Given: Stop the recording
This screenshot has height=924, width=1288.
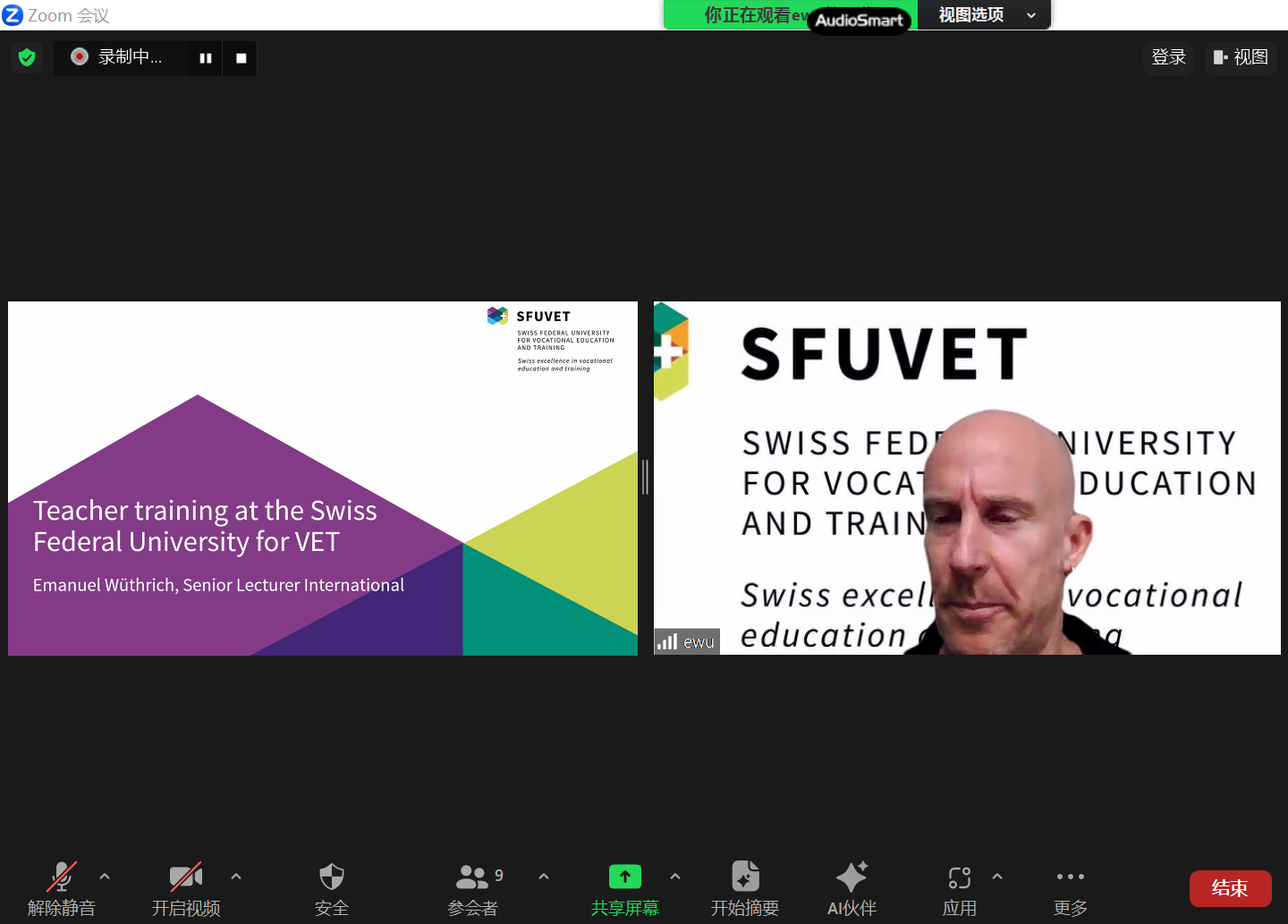Looking at the screenshot, I should pyautogui.click(x=241, y=58).
